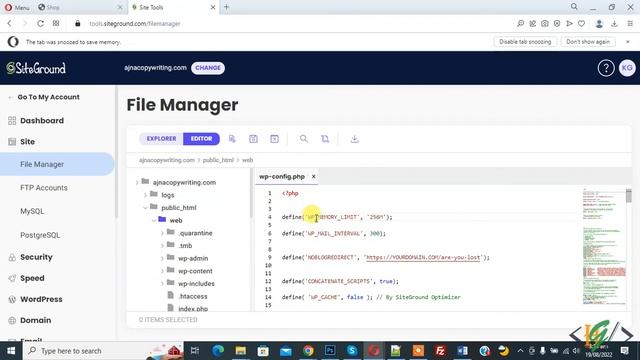The height and width of the screenshot is (360, 640).
Task: Open the KG user avatar menu
Action: pos(627,68)
